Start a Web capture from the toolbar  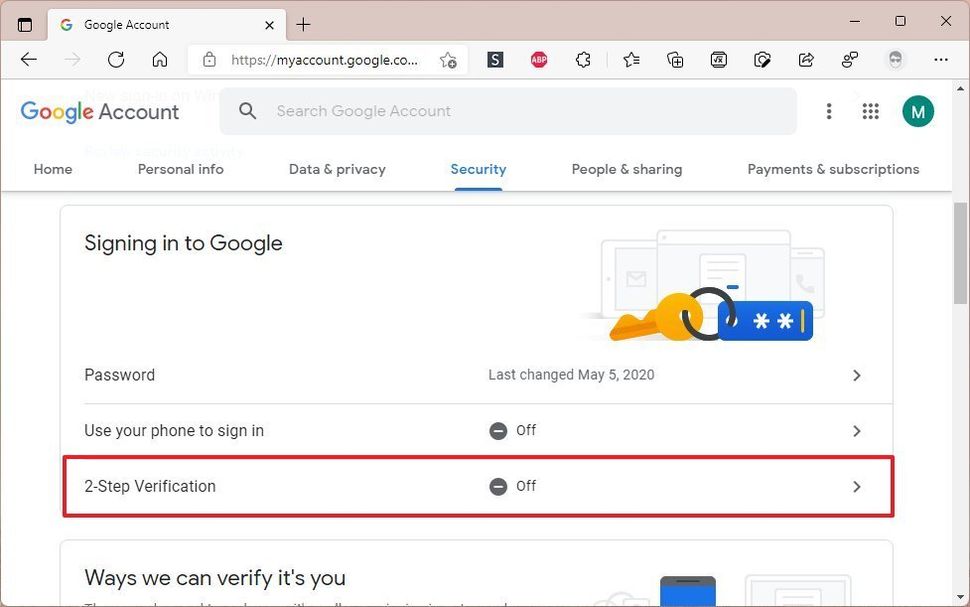point(763,60)
